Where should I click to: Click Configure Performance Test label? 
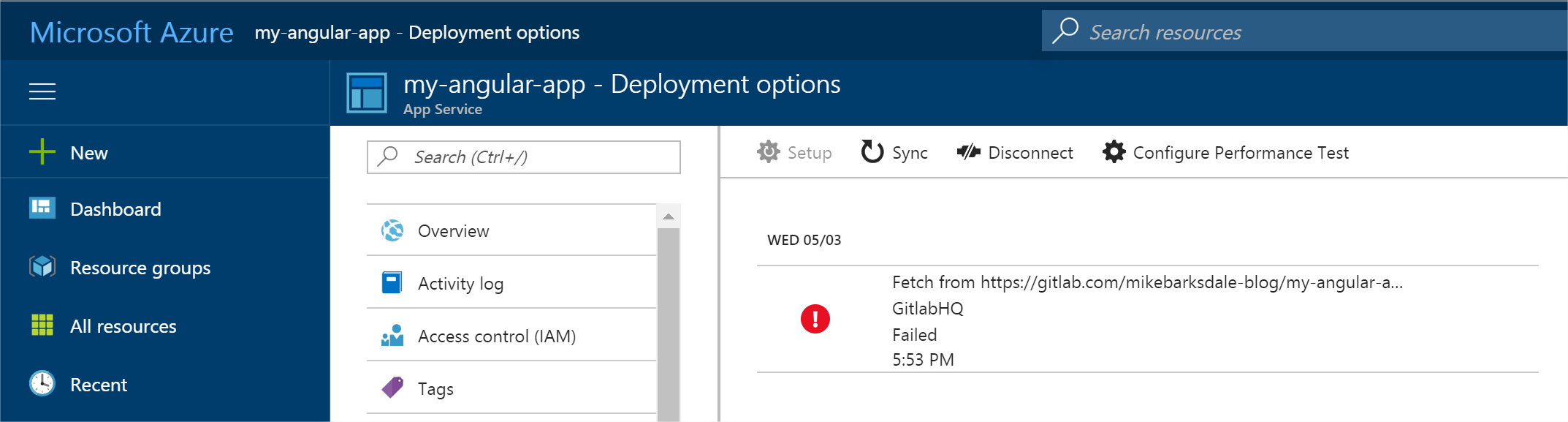pyautogui.click(x=1241, y=153)
